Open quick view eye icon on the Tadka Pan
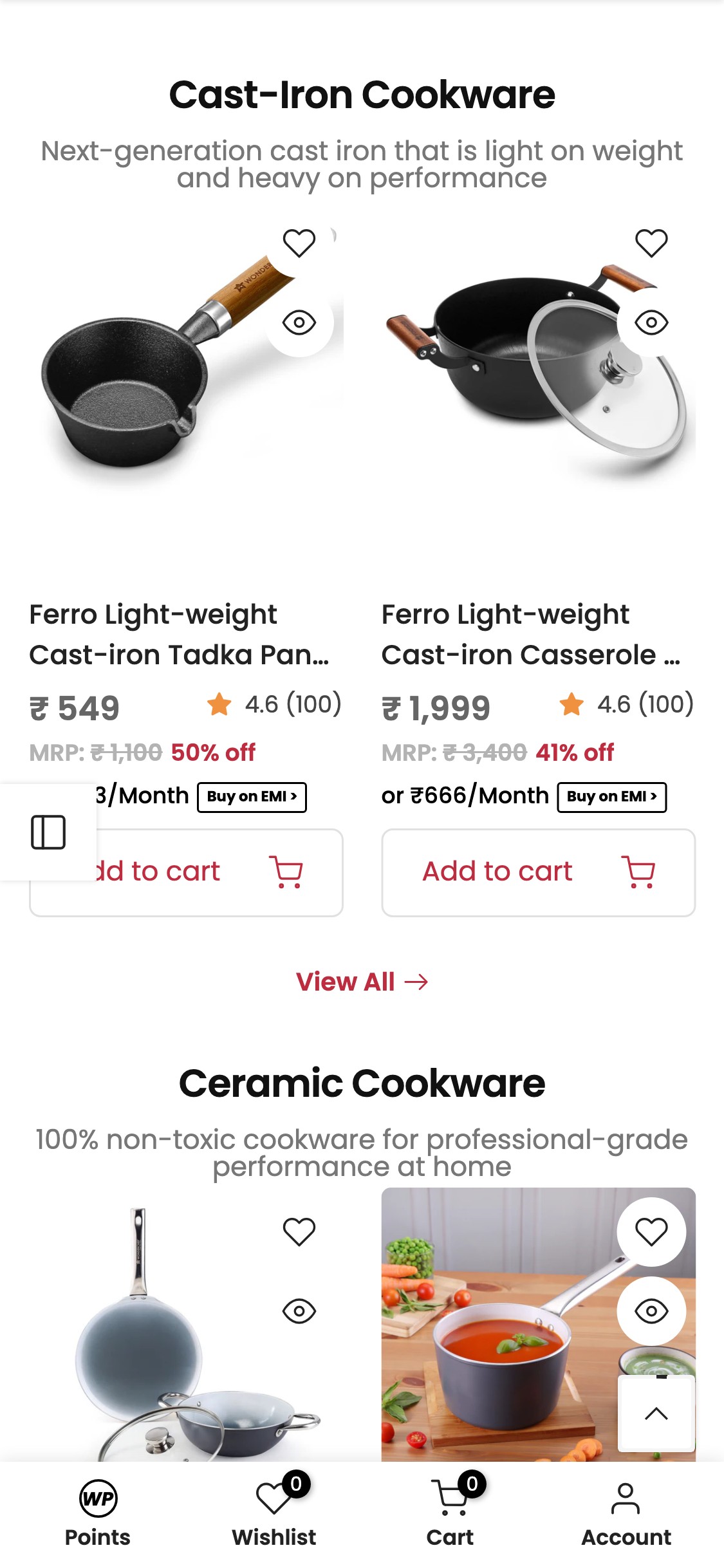The width and height of the screenshot is (724, 1568). click(x=299, y=323)
